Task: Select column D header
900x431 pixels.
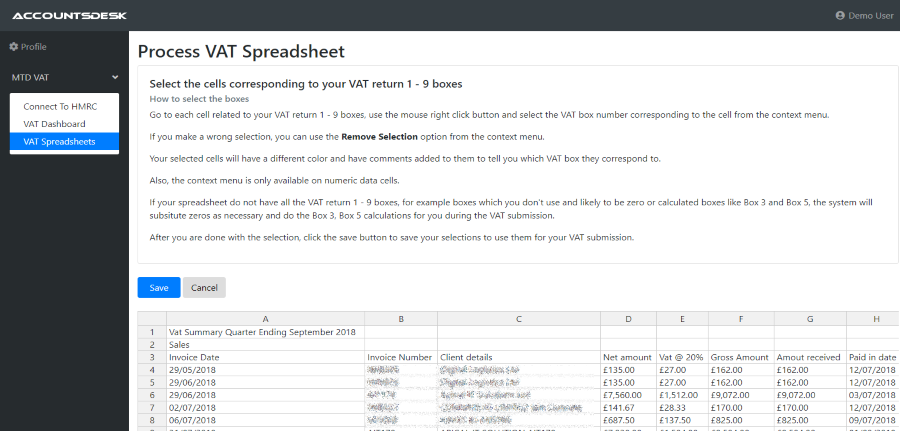Action: tap(628, 319)
